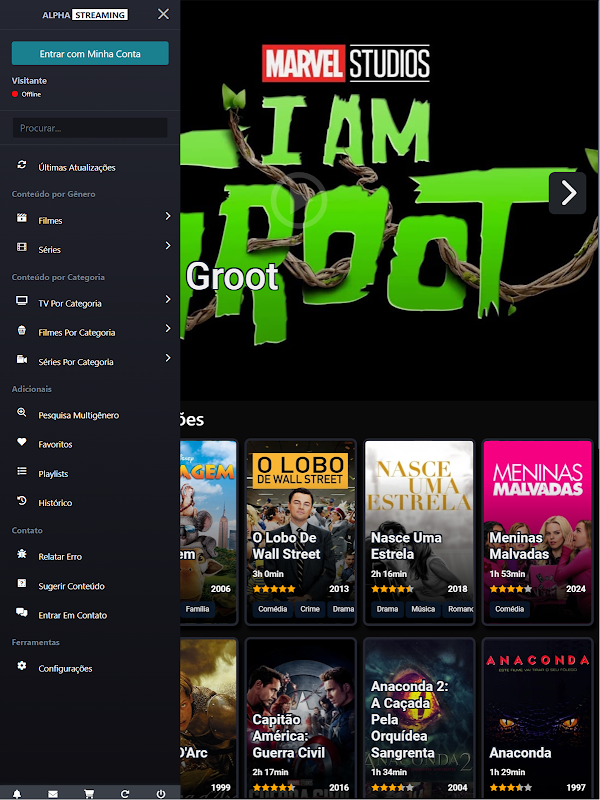Click the reload arrow icon in bottom bar

(125, 794)
